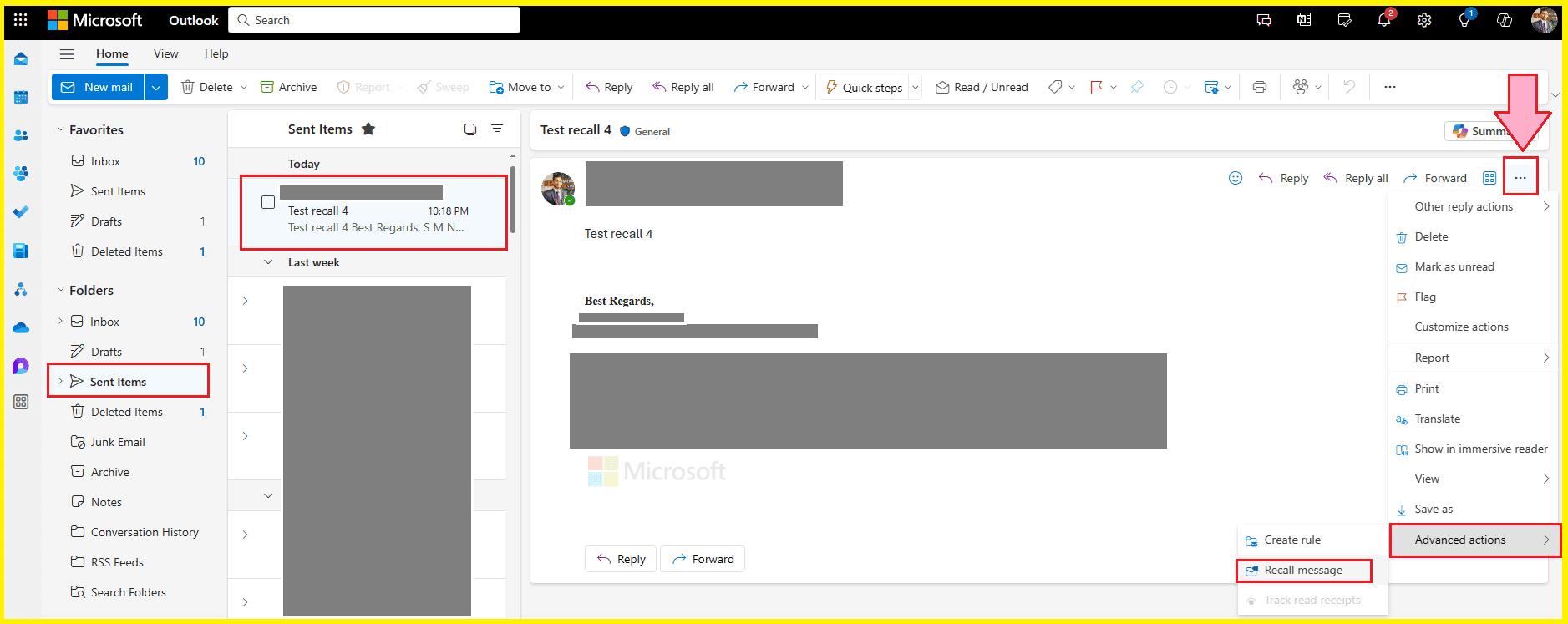Expand Sent Items folder chevron
1568x624 pixels.
pos(60,381)
